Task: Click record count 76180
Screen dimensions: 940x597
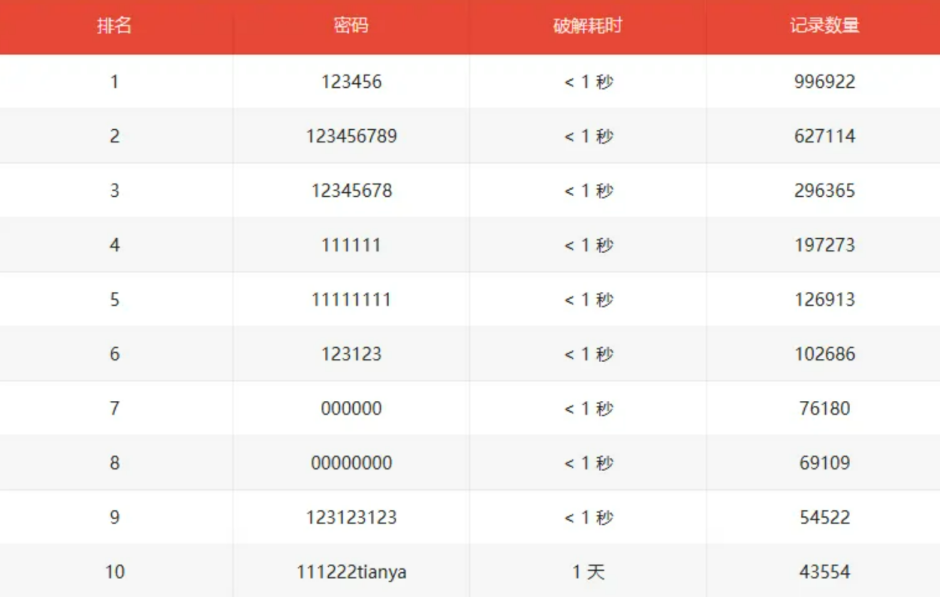Action: 825,409
